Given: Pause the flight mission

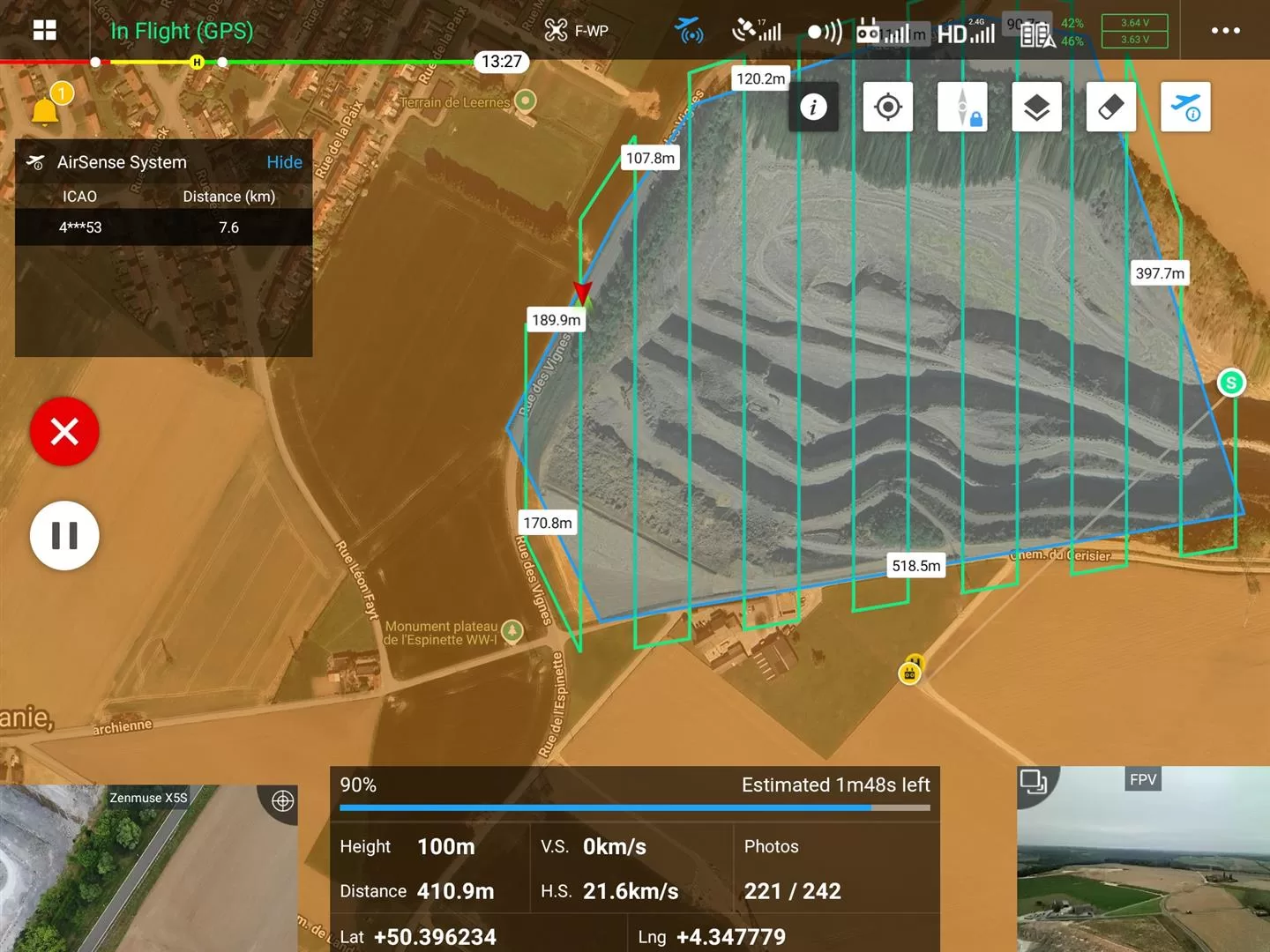Looking at the screenshot, I should 64,536.
